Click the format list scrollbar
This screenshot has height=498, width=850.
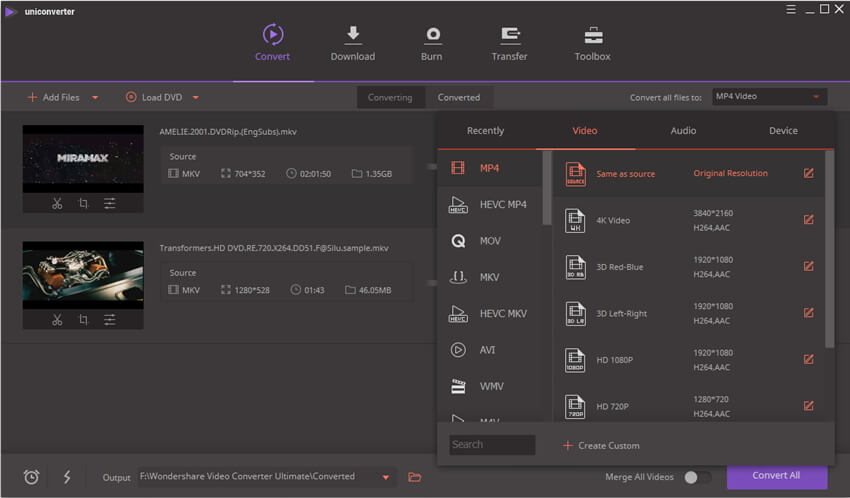pos(547,187)
